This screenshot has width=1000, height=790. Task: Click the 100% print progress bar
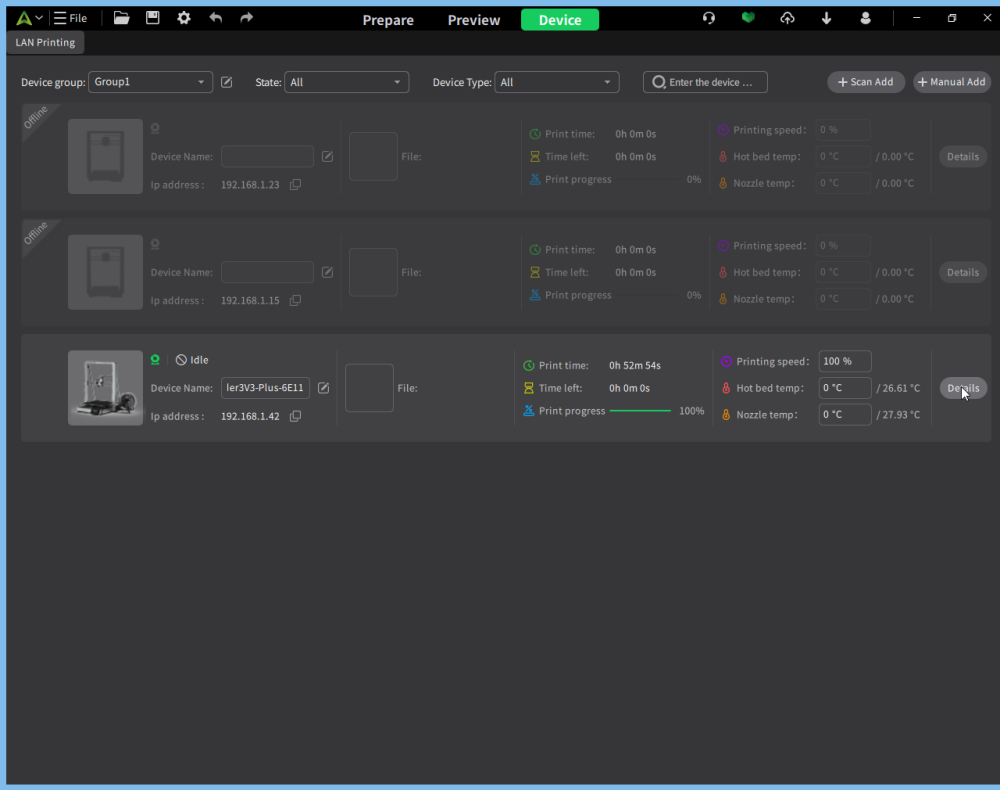[x=640, y=411]
